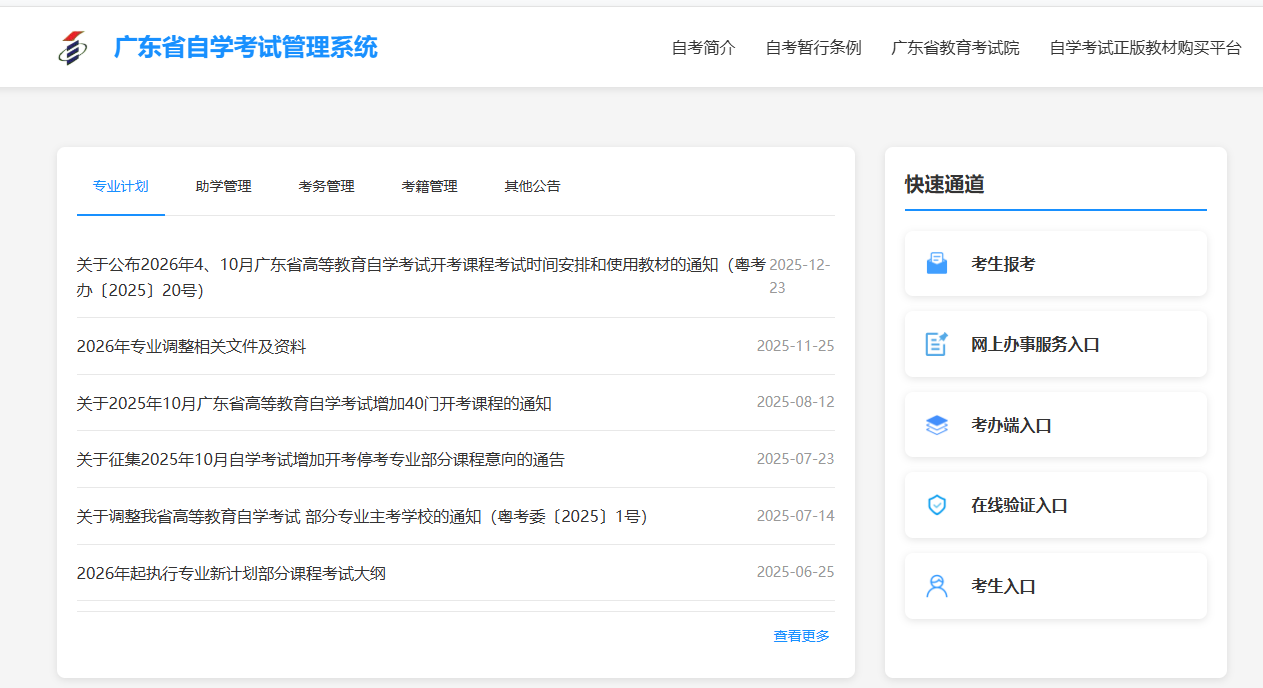1263x688 pixels.
Task: Open 自学考试正版教材购买平台 navigation link
Action: coord(1145,48)
